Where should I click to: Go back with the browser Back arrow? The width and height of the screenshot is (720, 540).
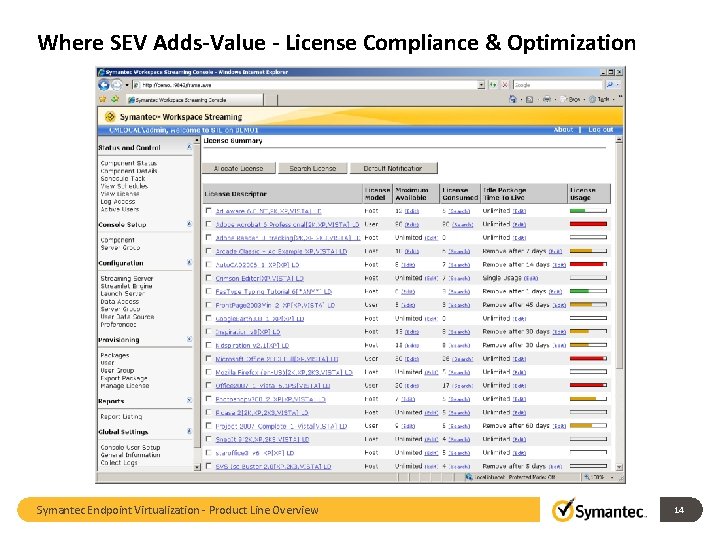click(104, 85)
